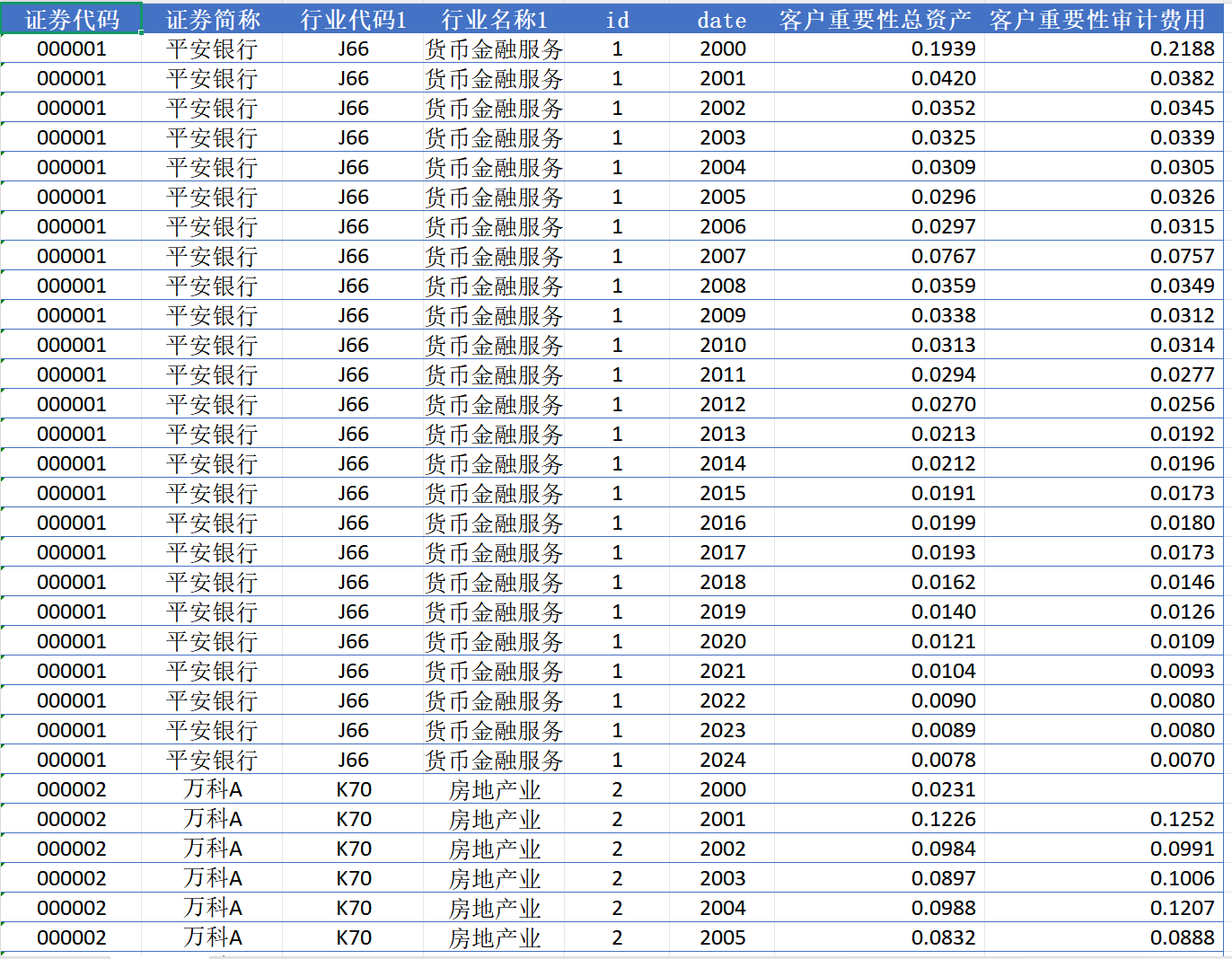Click cell with value 0.0192

pos(1104,434)
